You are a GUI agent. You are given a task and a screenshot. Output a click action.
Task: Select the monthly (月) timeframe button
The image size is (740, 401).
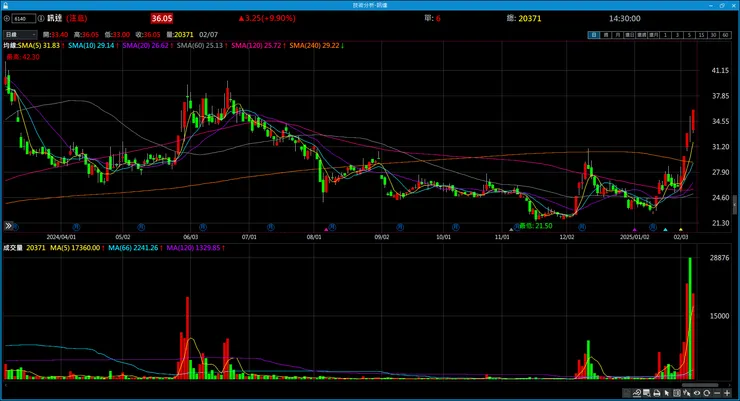point(617,35)
